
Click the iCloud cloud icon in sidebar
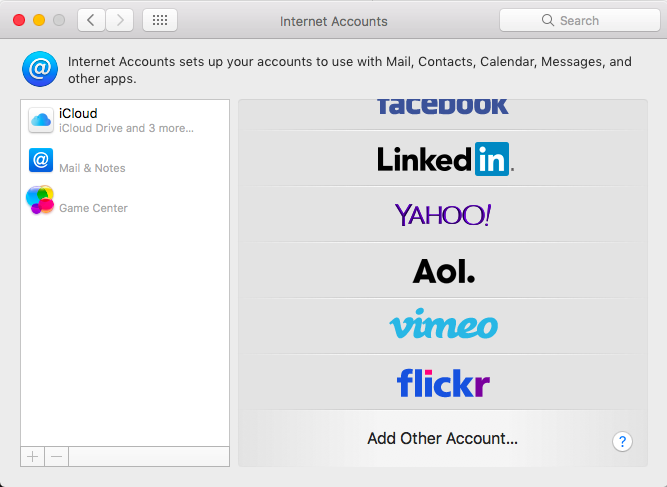pos(41,120)
